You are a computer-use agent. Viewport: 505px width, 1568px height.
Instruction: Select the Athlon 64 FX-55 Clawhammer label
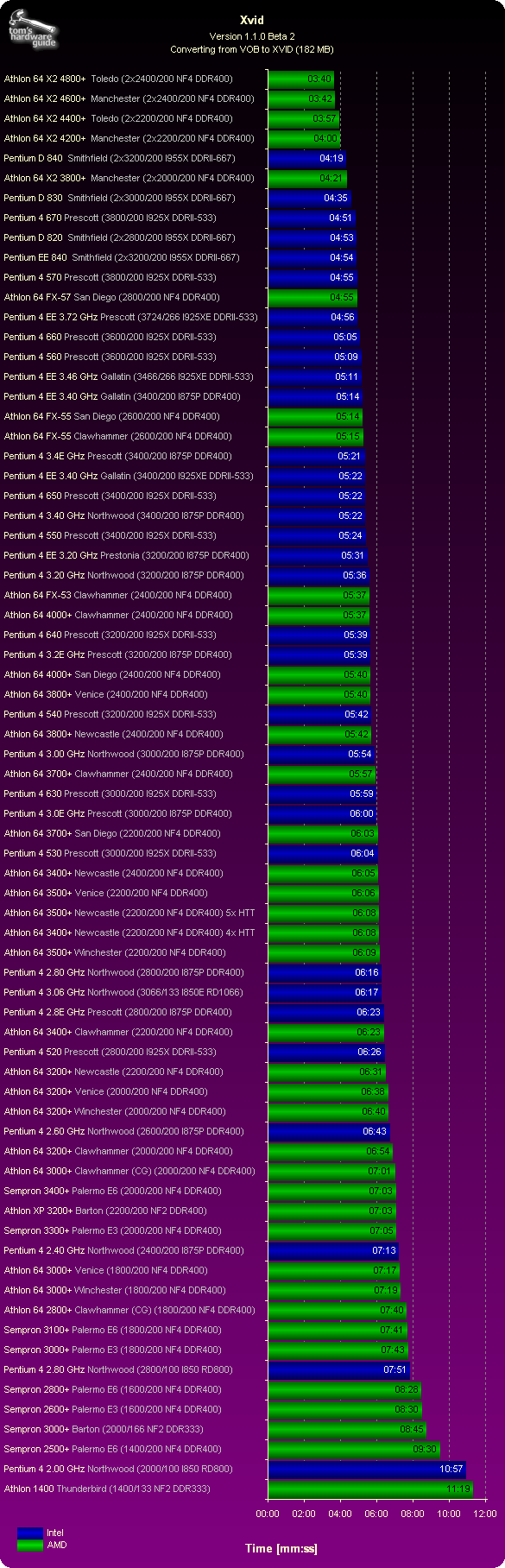[117, 436]
